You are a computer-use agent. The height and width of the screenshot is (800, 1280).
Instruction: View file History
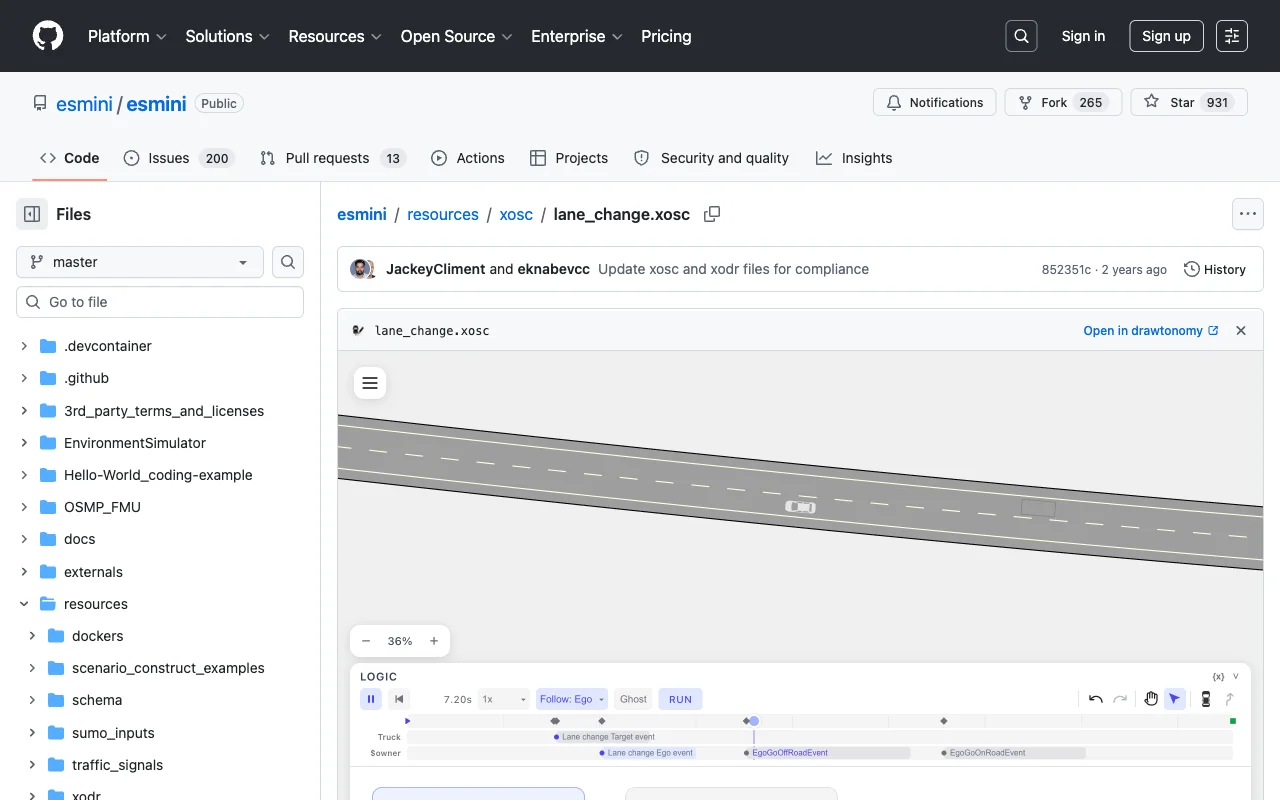click(1215, 269)
